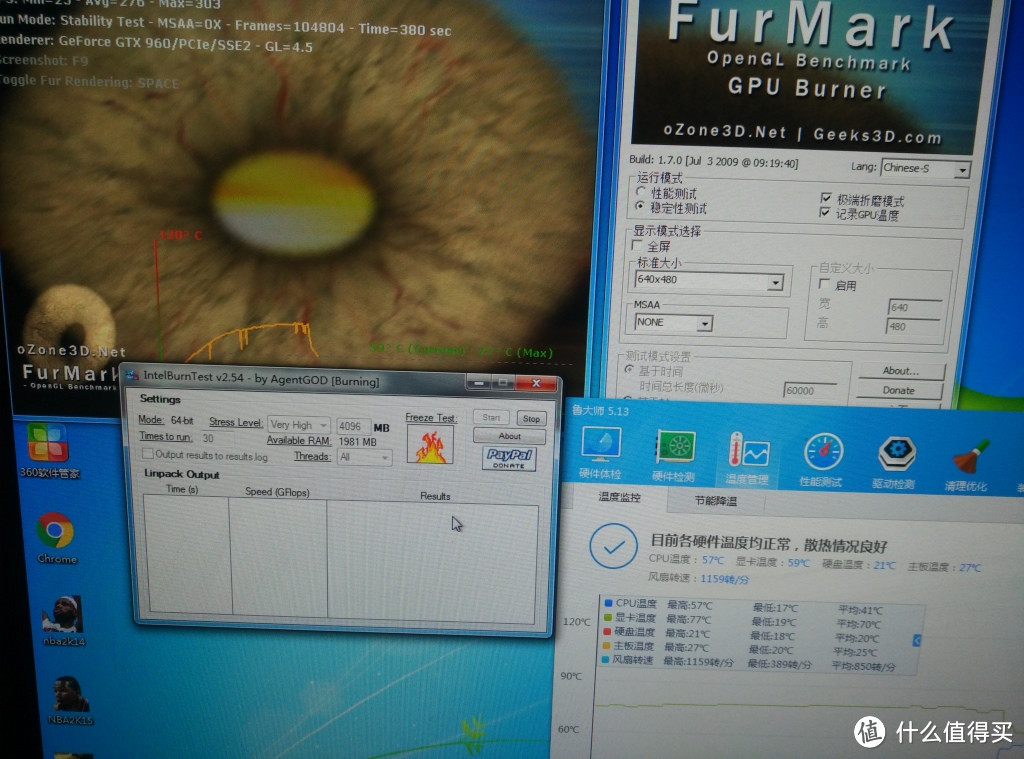
Task: Click the green checkmark status circle
Action: [613, 546]
